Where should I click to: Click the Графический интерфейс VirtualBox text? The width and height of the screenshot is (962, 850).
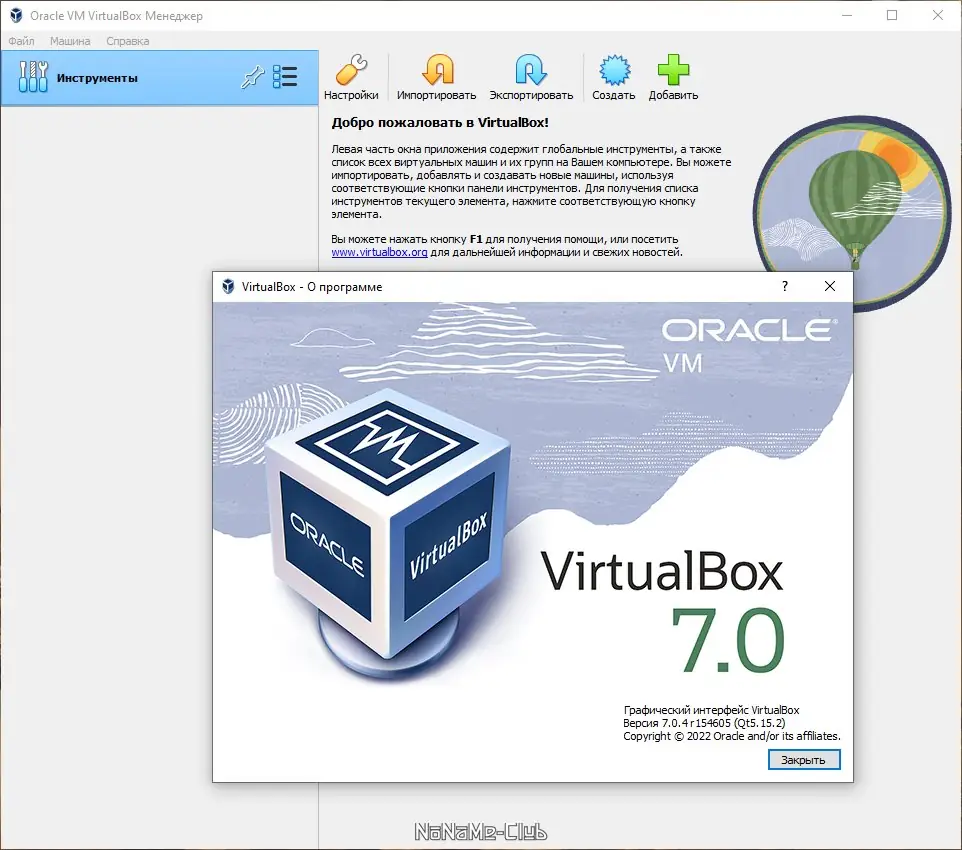pos(711,710)
